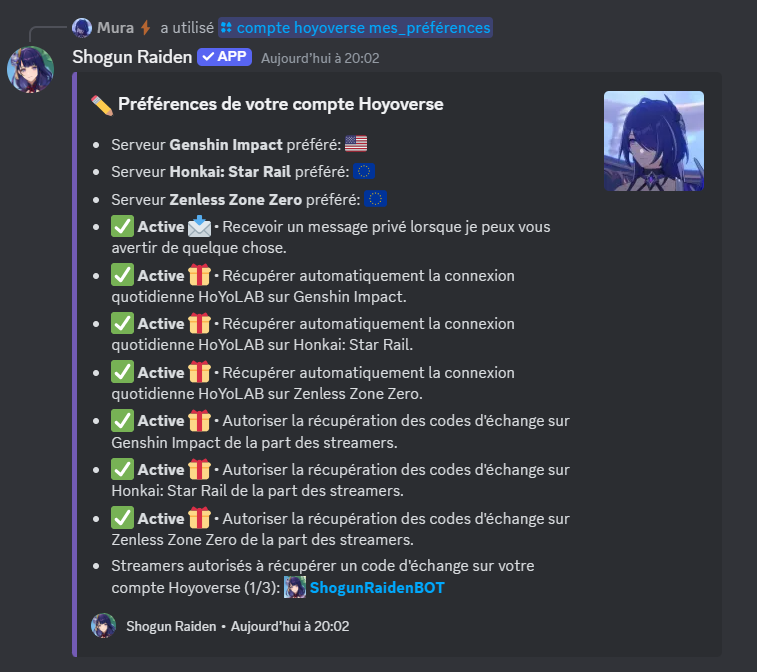Click the pencil emoji in embed title
The height and width of the screenshot is (672, 757).
102,105
